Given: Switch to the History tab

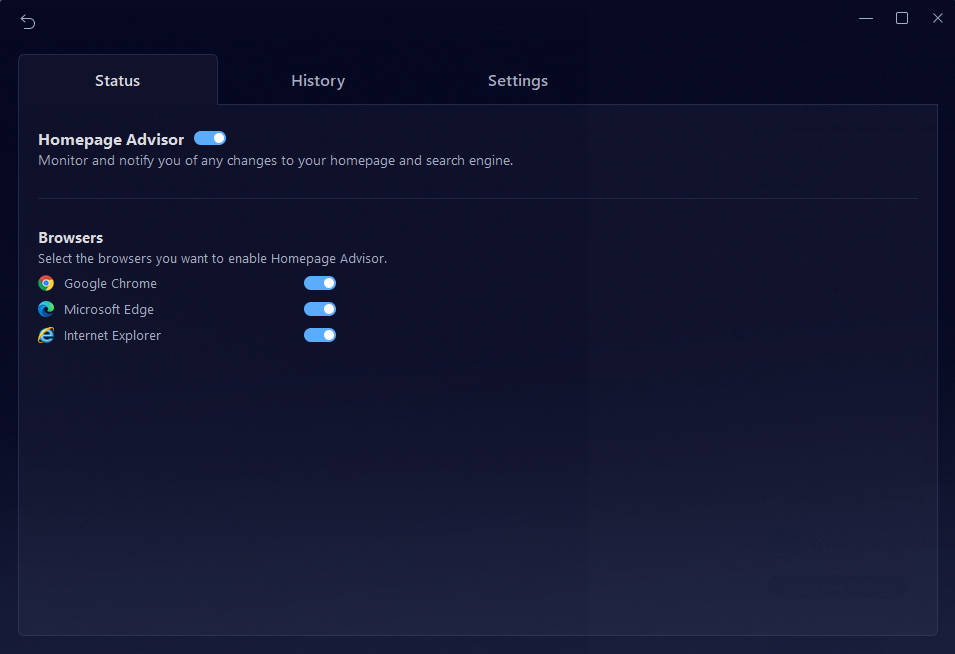Looking at the screenshot, I should (317, 80).
